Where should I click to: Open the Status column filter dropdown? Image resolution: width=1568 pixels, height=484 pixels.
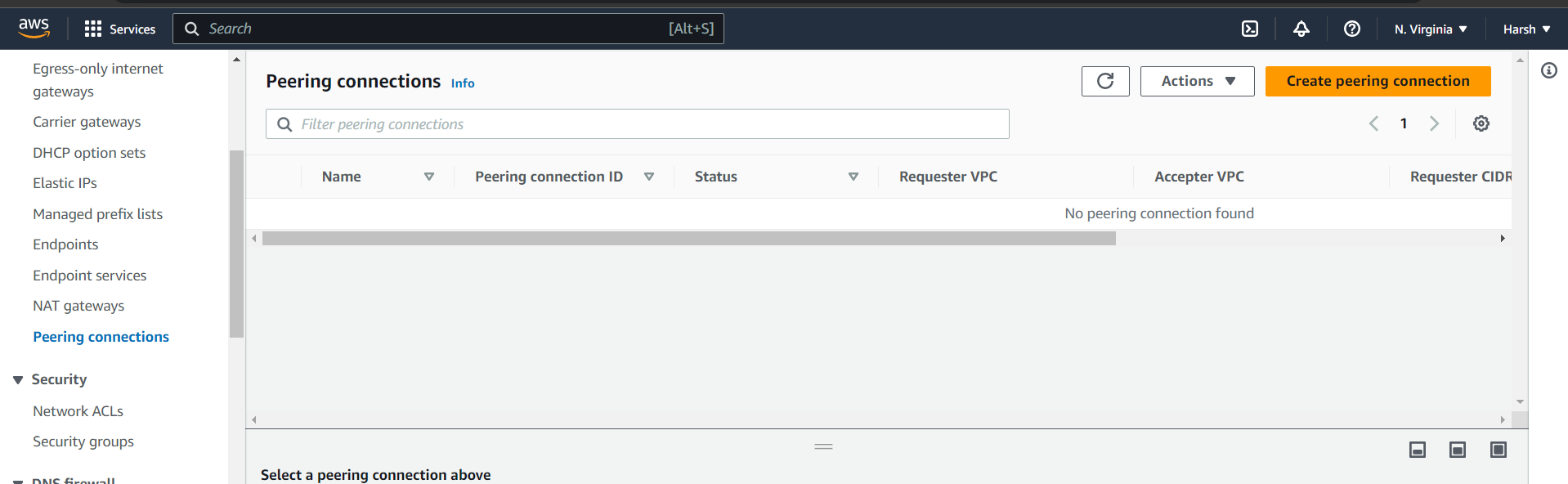click(x=853, y=176)
